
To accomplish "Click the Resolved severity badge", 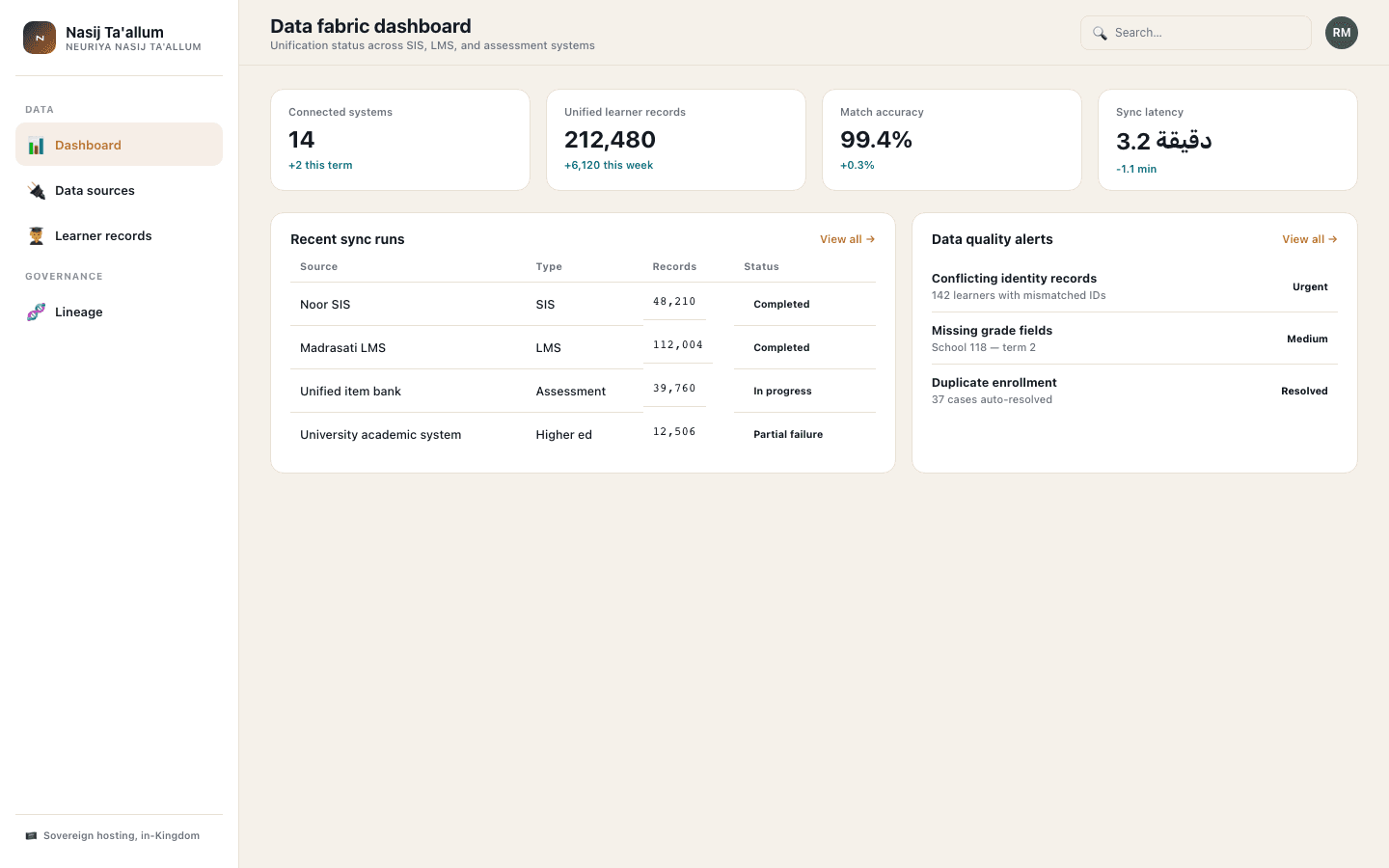I will point(1304,391).
